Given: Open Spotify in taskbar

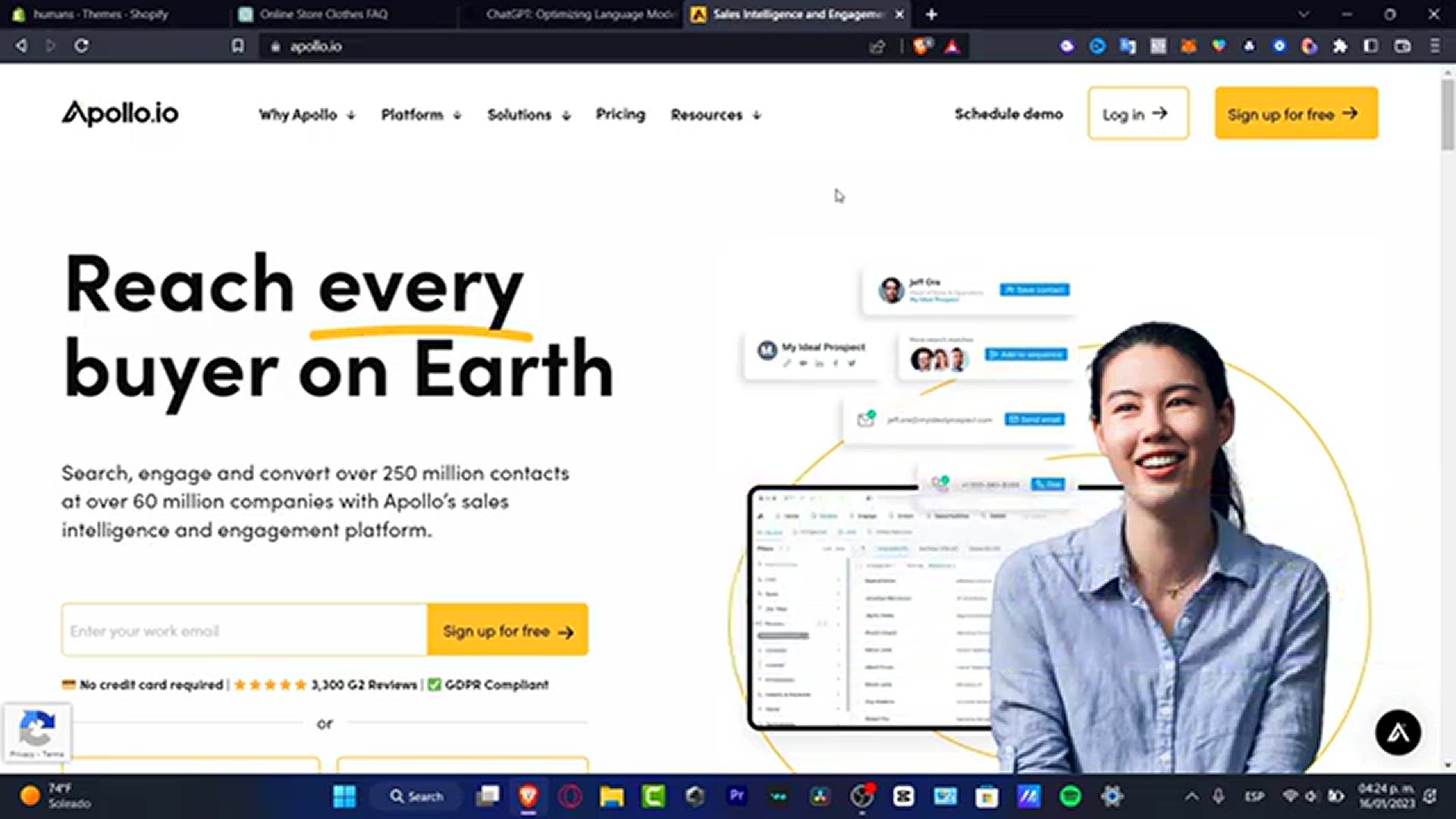Looking at the screenshot, I should [x=1070, y=796].
